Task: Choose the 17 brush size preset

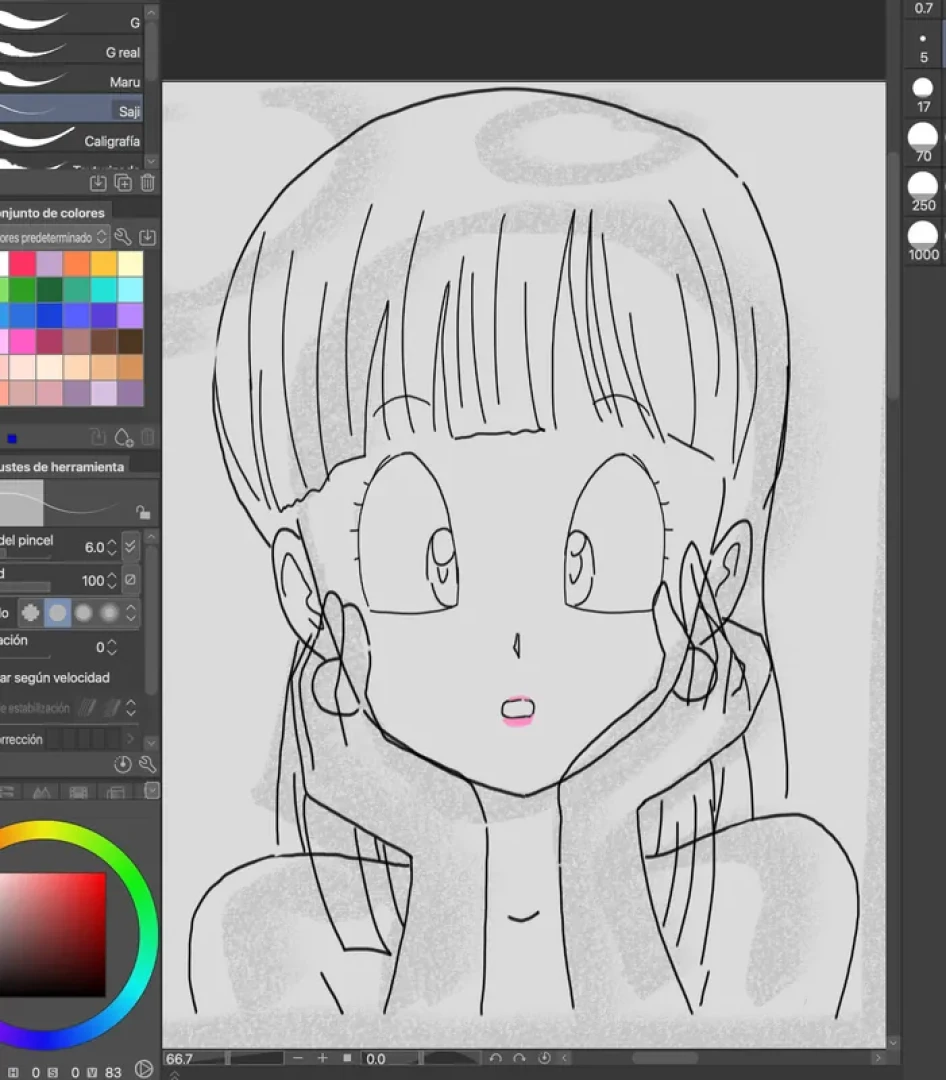Action: coord(923,95)
